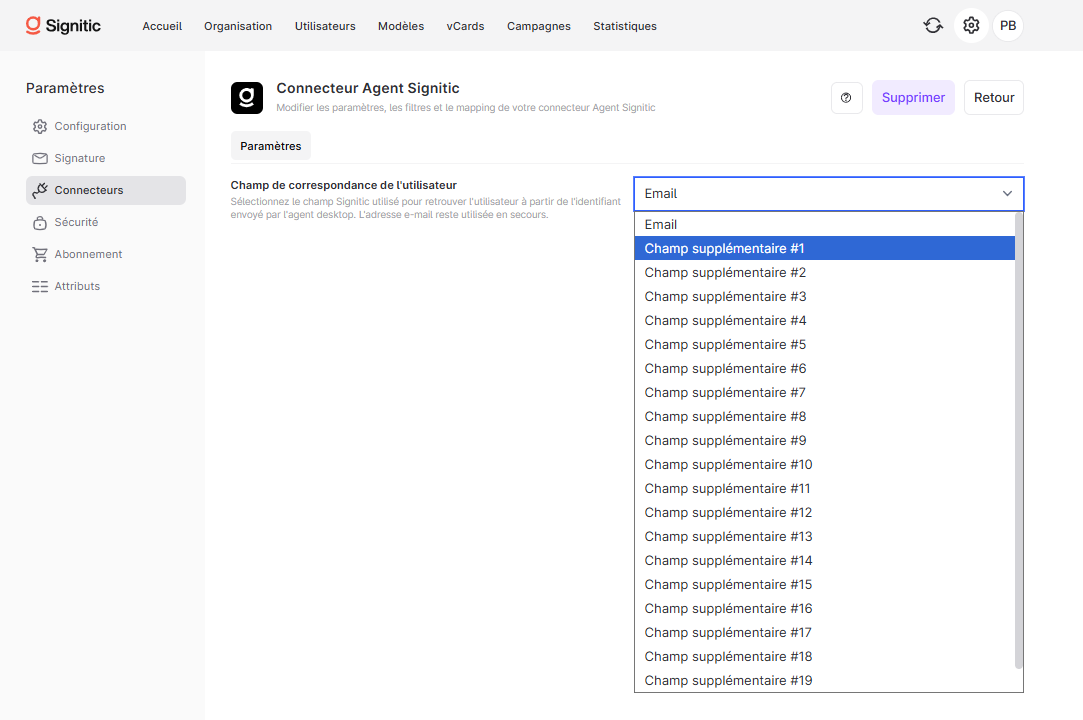Open settings gear icon in header
This screenshot has height=720, width=1083.
coord(971,26)
